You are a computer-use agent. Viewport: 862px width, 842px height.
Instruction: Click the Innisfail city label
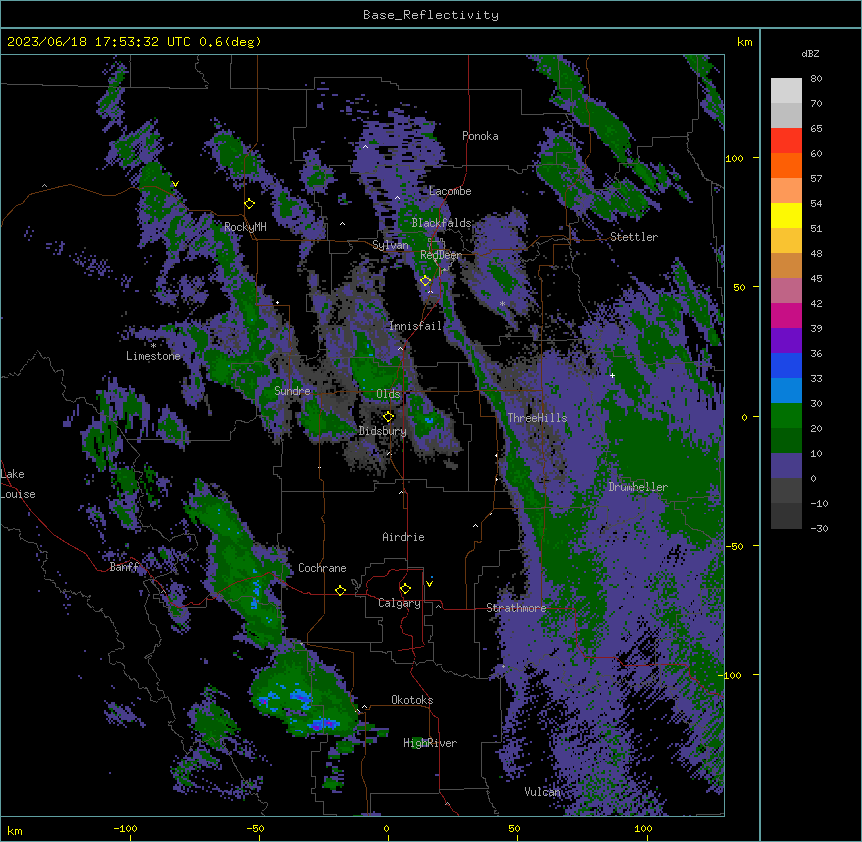(415, 326)
